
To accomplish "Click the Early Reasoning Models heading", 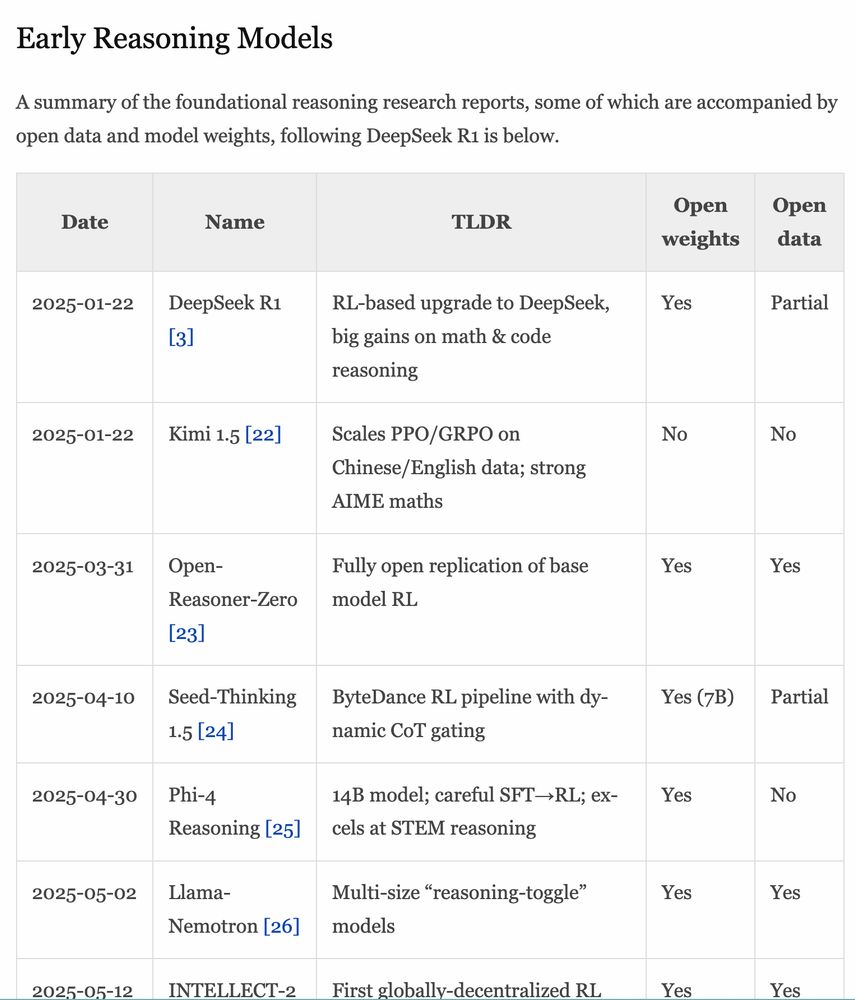I will pos(174,38).
